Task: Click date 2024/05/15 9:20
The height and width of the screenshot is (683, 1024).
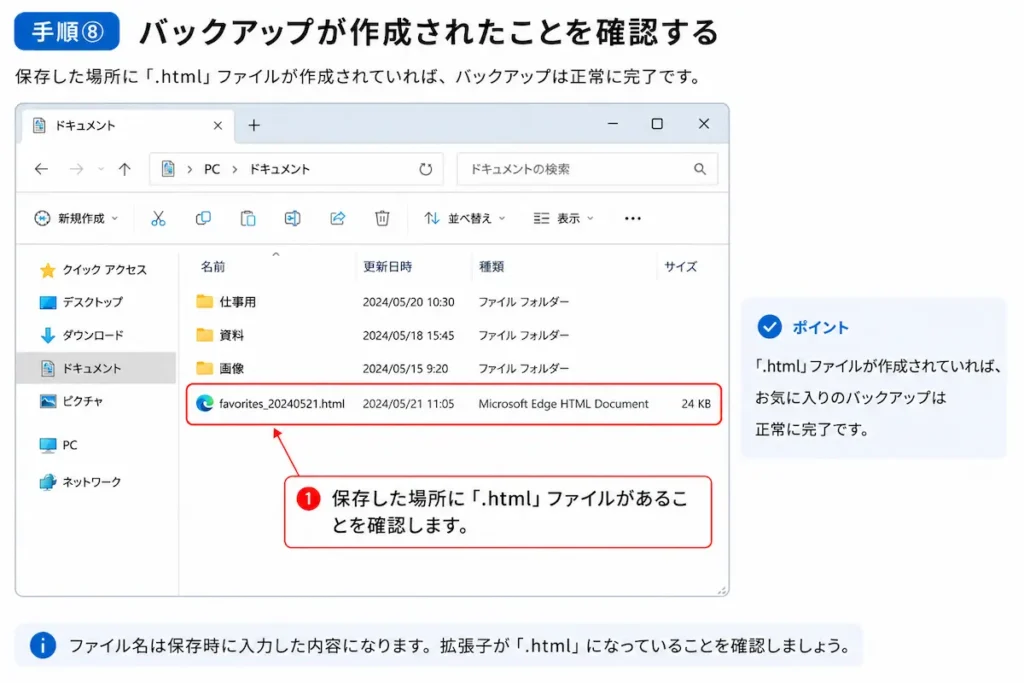Action: tap(406, 368)
